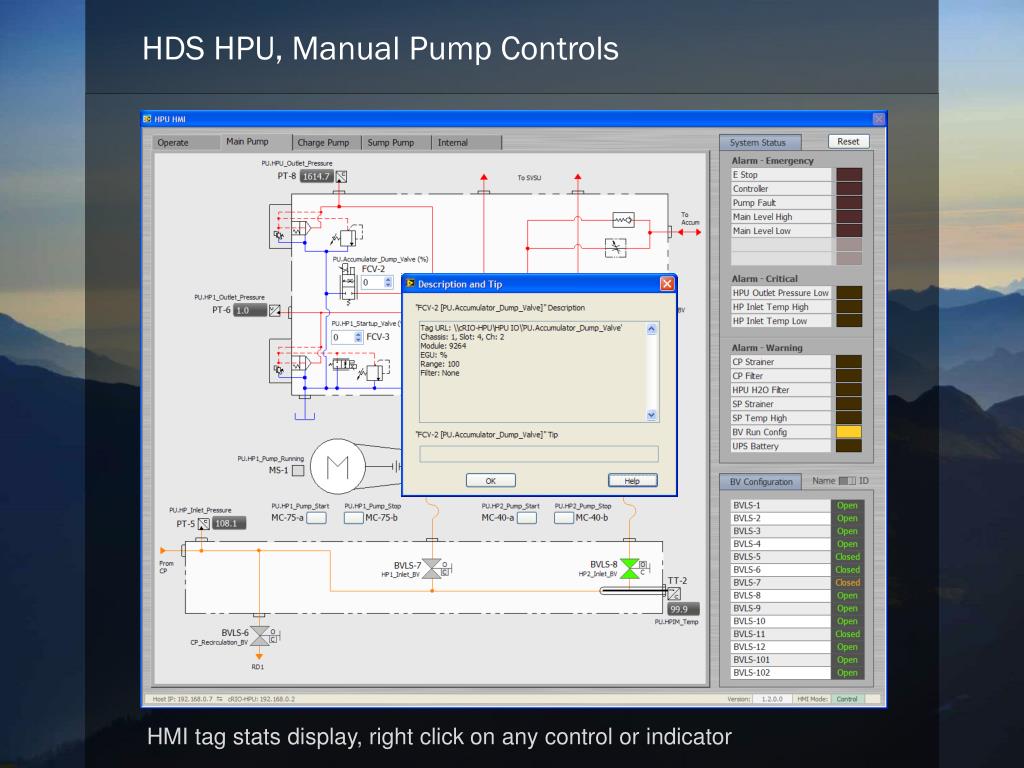The image size is (1024, 768).
Task: Select the BVLS-6 CP recirculation valve
Action: [x=260, y=635]
